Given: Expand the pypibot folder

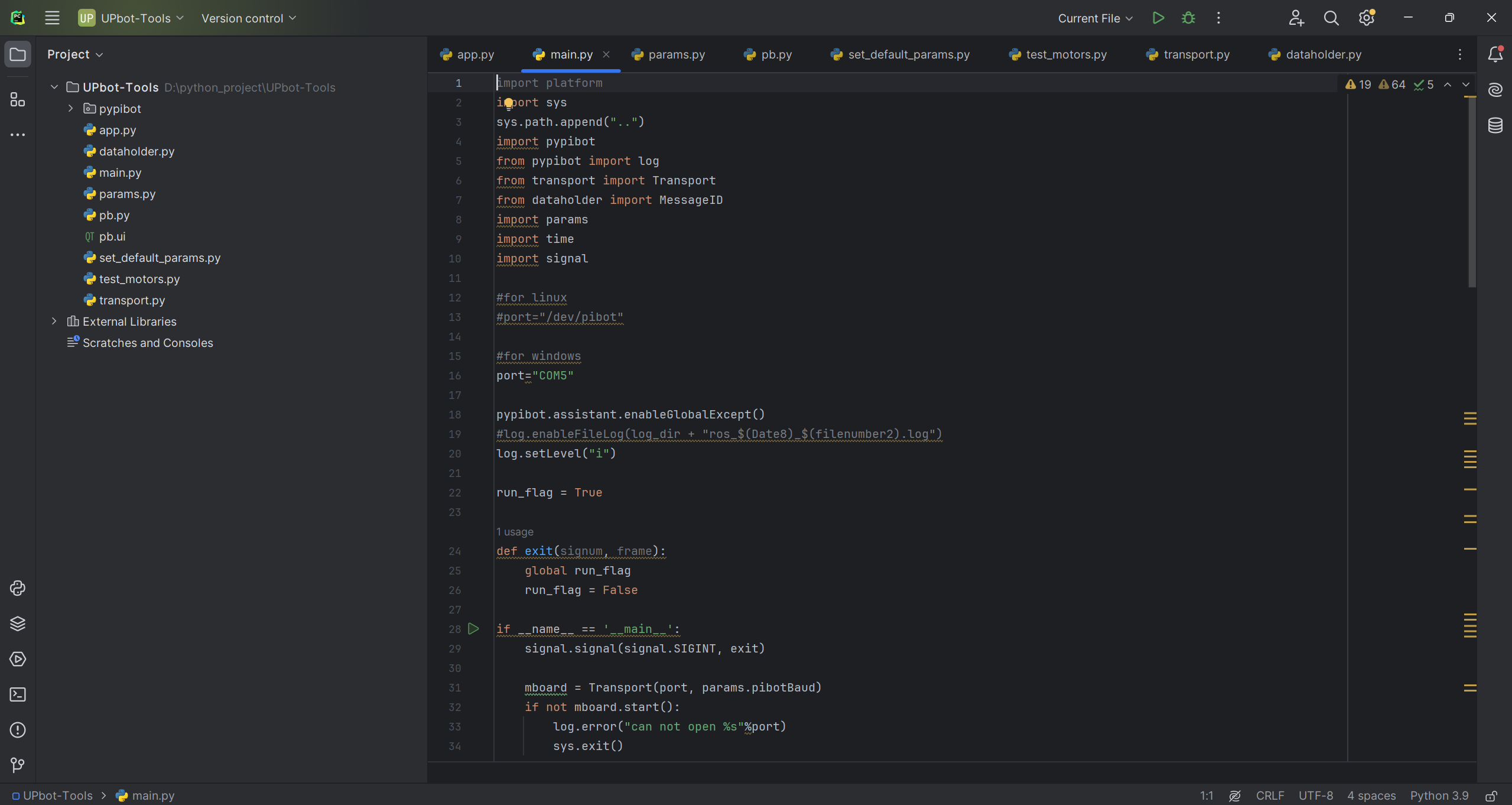Looking at the screenshot, I should [70, 108].
